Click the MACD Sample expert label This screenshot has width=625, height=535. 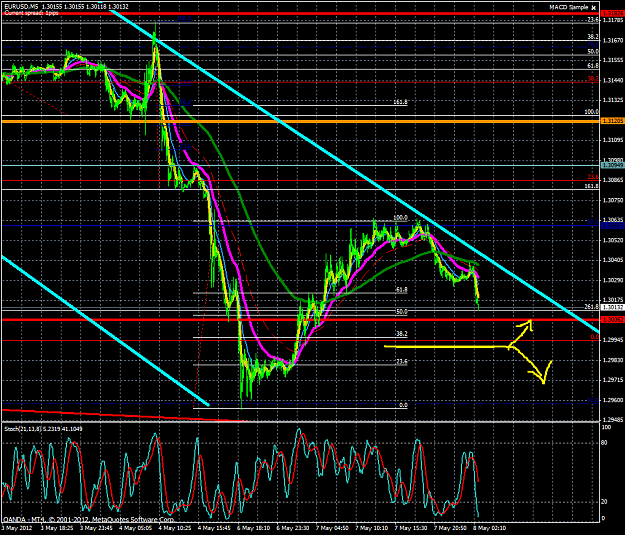tap(569, 7)
